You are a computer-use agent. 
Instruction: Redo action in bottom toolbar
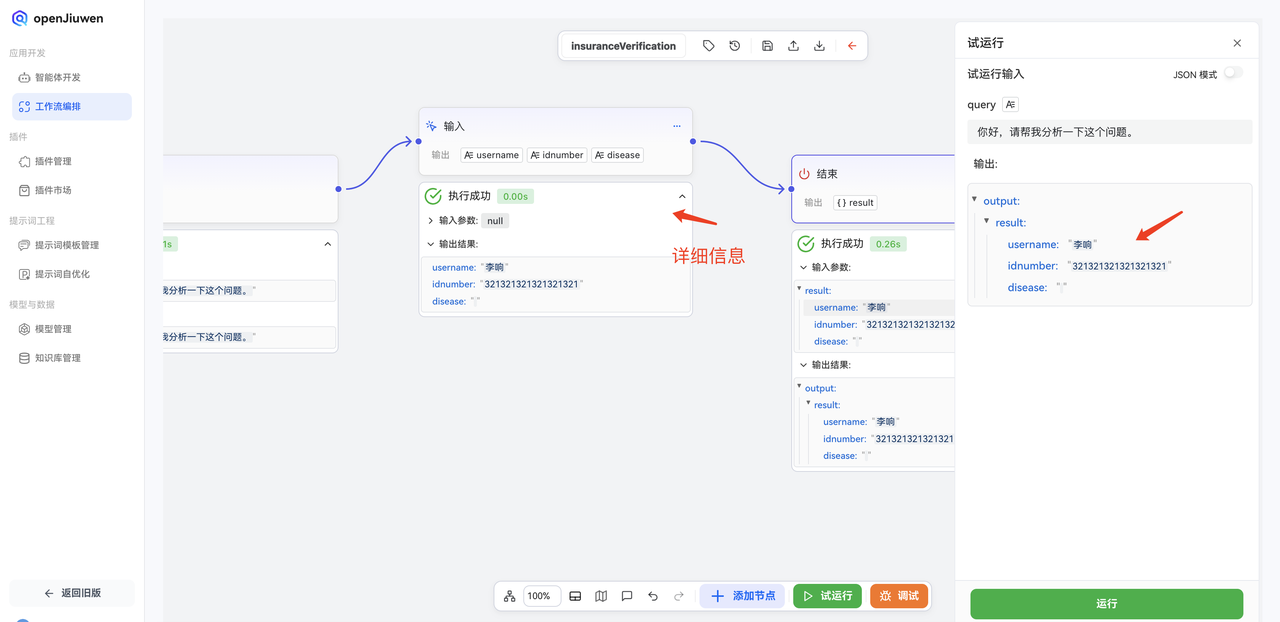(679, 596)
